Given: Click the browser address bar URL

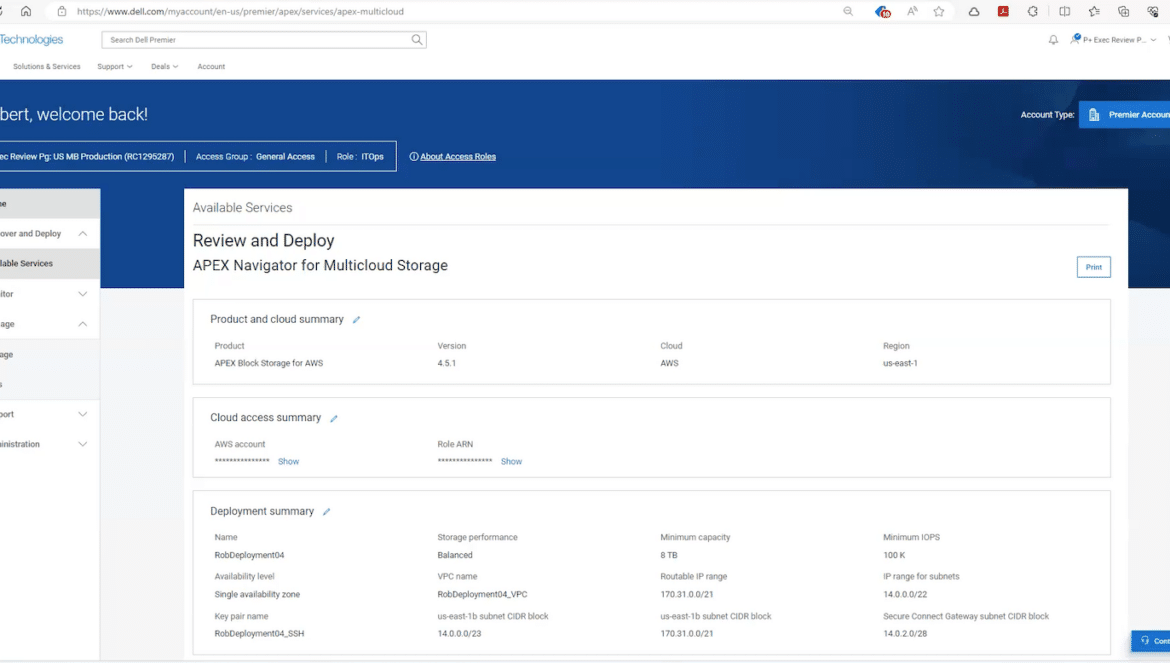Looking at the screenshot, I should [240, 11].
